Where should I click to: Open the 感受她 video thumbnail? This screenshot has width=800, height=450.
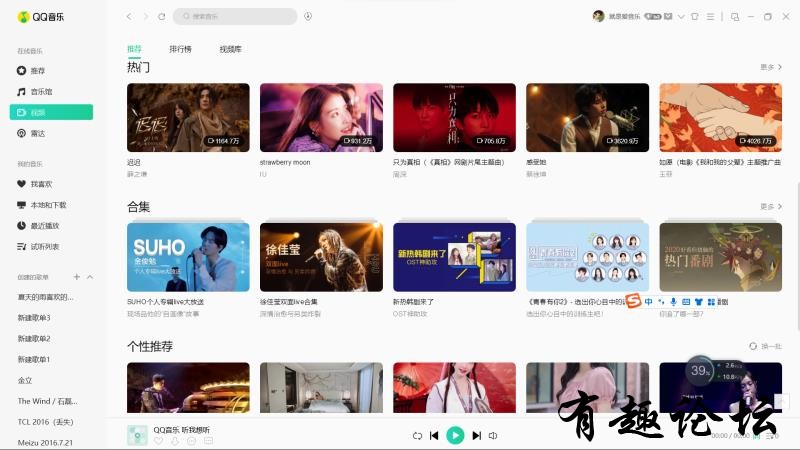coord(588,117)
